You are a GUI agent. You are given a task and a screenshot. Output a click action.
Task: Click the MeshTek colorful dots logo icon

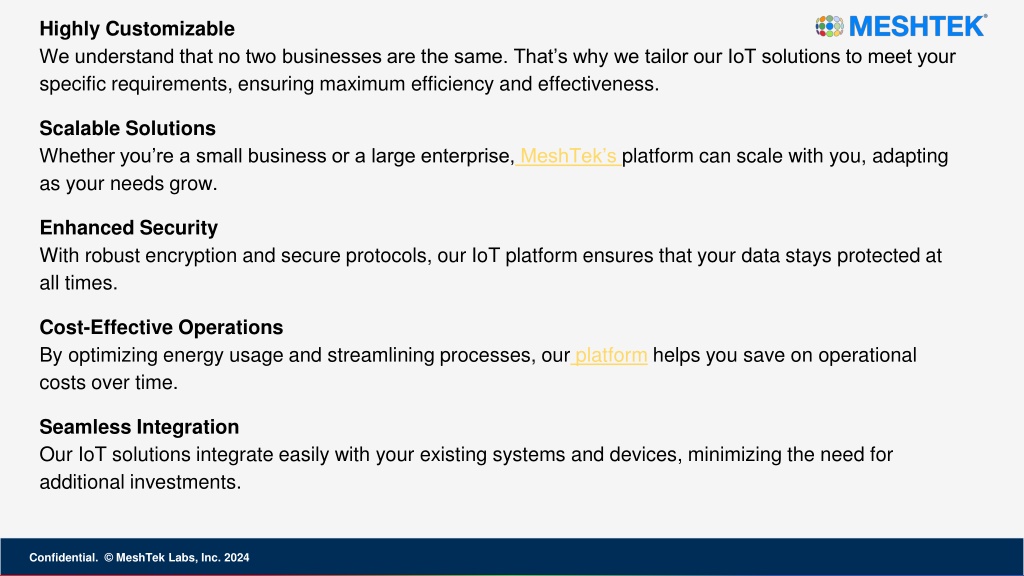pyautogui.click(x=829, y=26)
